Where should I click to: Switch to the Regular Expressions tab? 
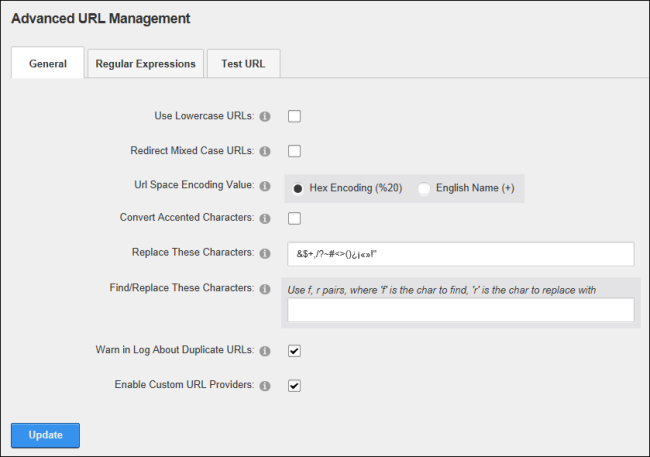[146, 64]
